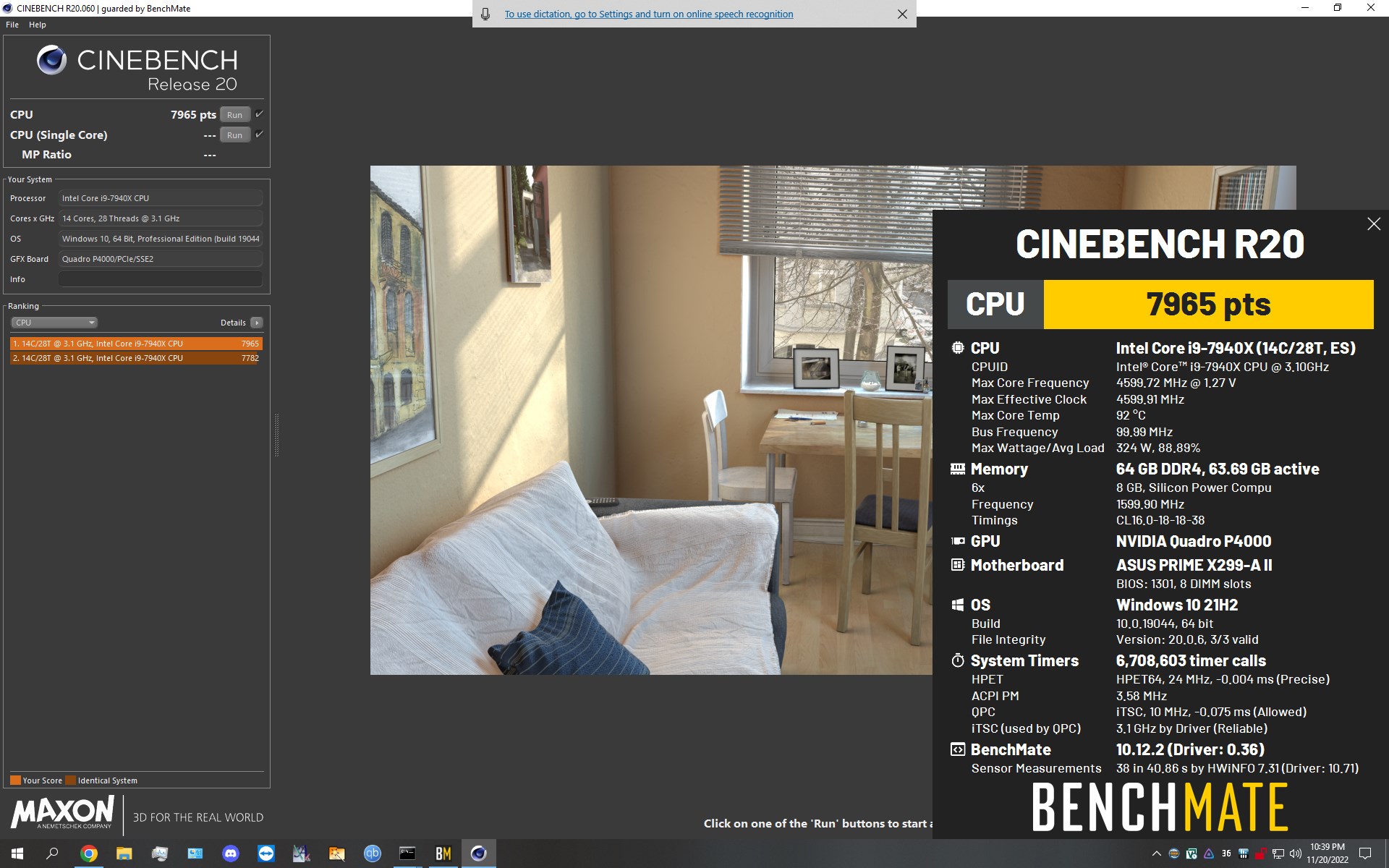The width and height of the screenshot is (1389, 868).
Task: Click the Cinebench logo icon
Action: click(52, 60)
